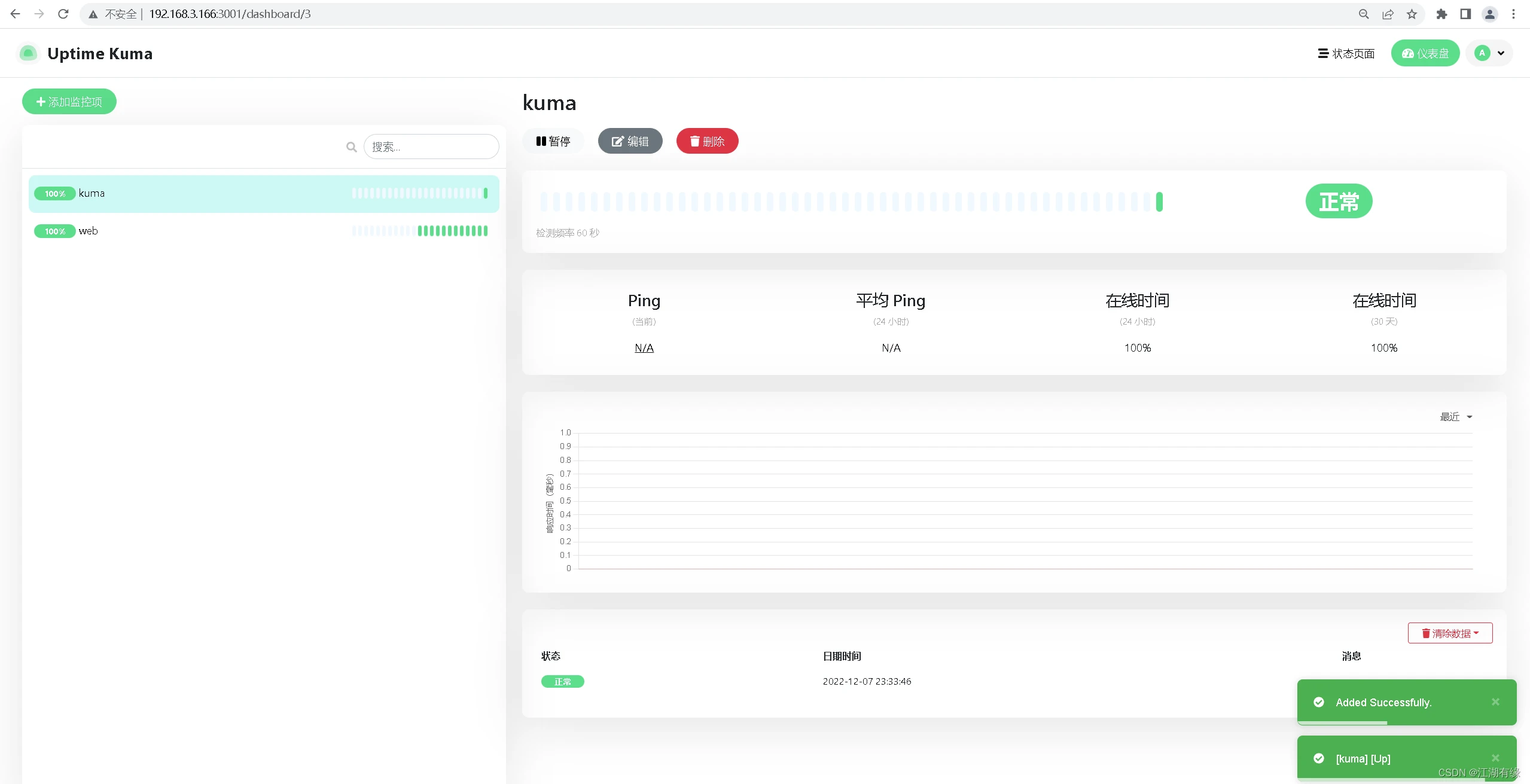
Task: Open browser zoom magnifier icon
Action: [x=1364, y=14]
